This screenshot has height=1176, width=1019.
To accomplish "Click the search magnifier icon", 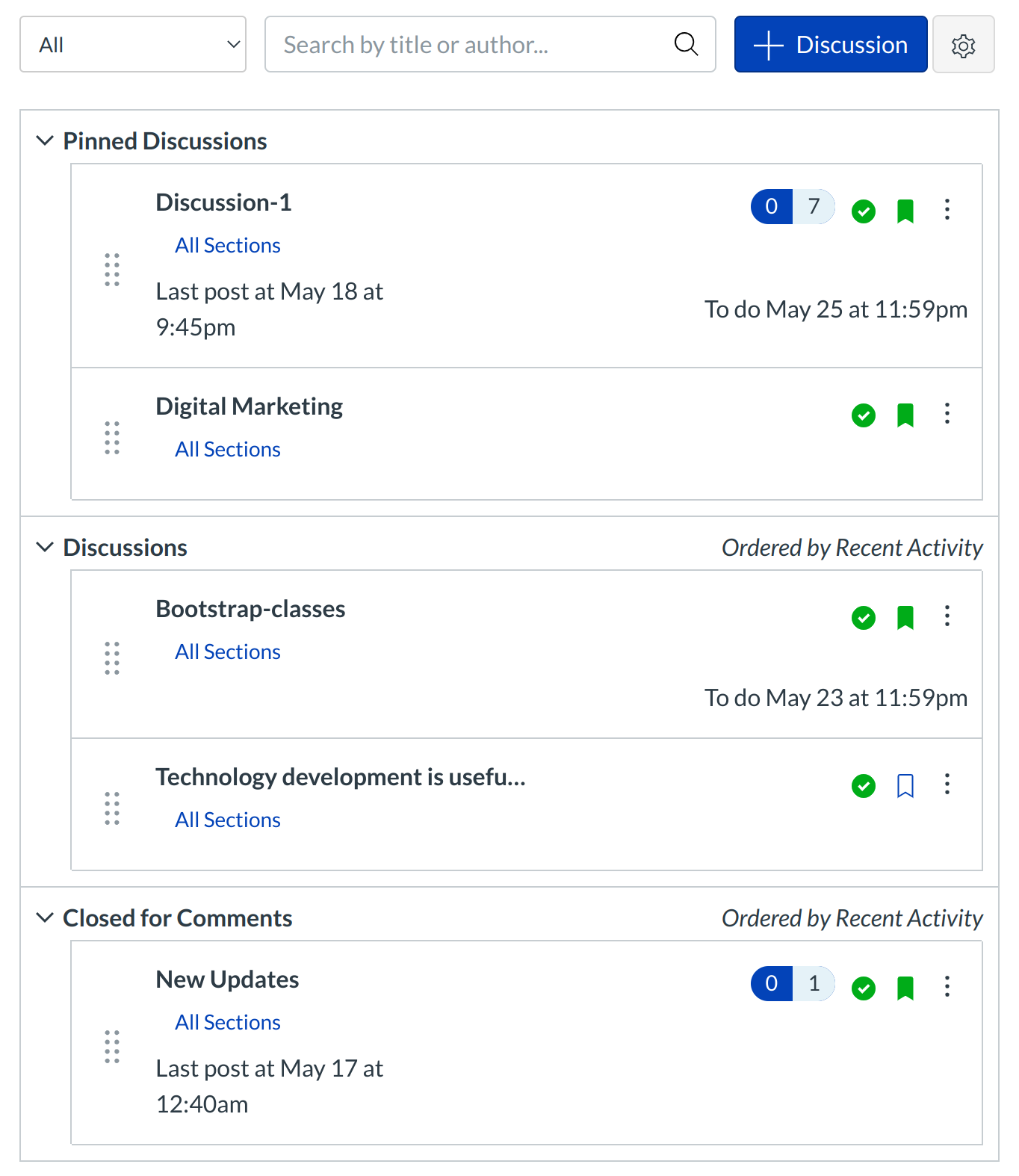I will (x=686, y=45).
